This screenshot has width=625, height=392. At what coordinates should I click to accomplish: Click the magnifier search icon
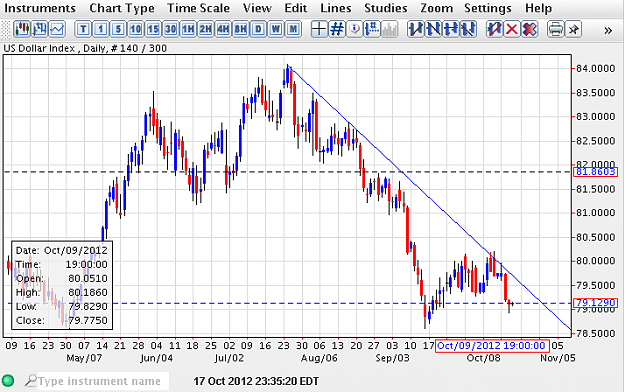click(x=31, y=380)
